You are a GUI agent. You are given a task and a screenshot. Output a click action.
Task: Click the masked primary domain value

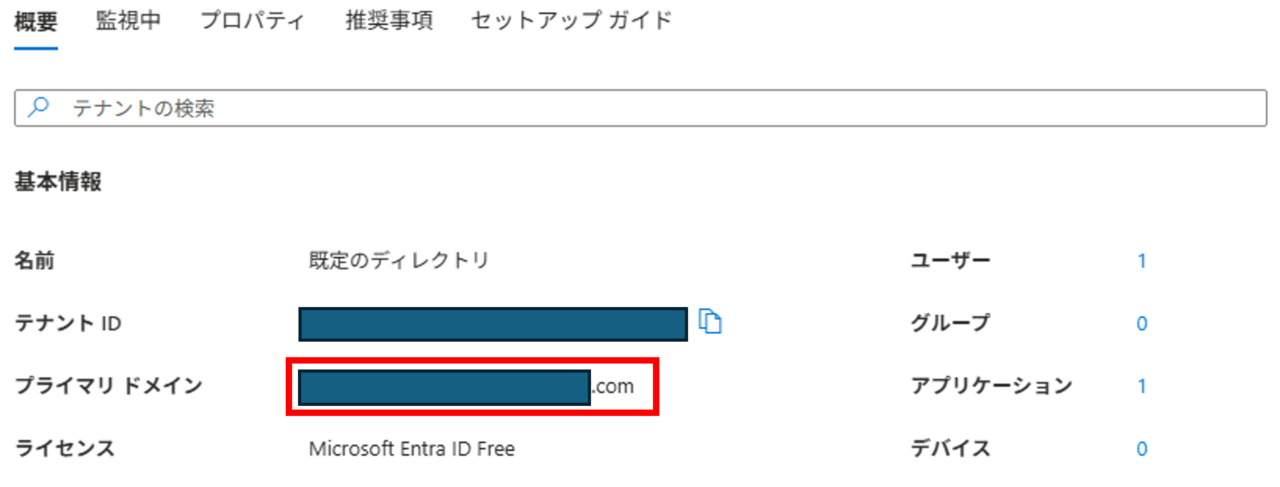pos(445,387)
